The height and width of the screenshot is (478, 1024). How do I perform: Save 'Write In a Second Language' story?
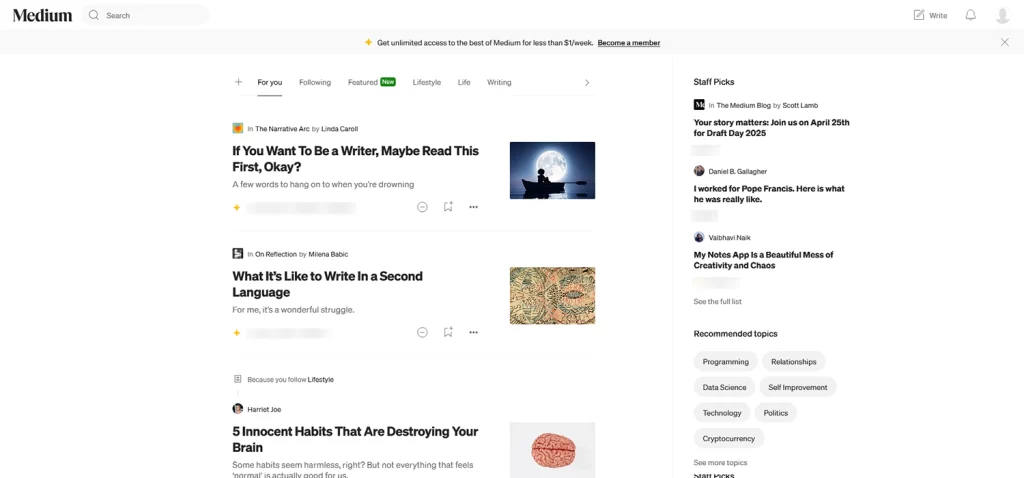[x=448, y=332]
